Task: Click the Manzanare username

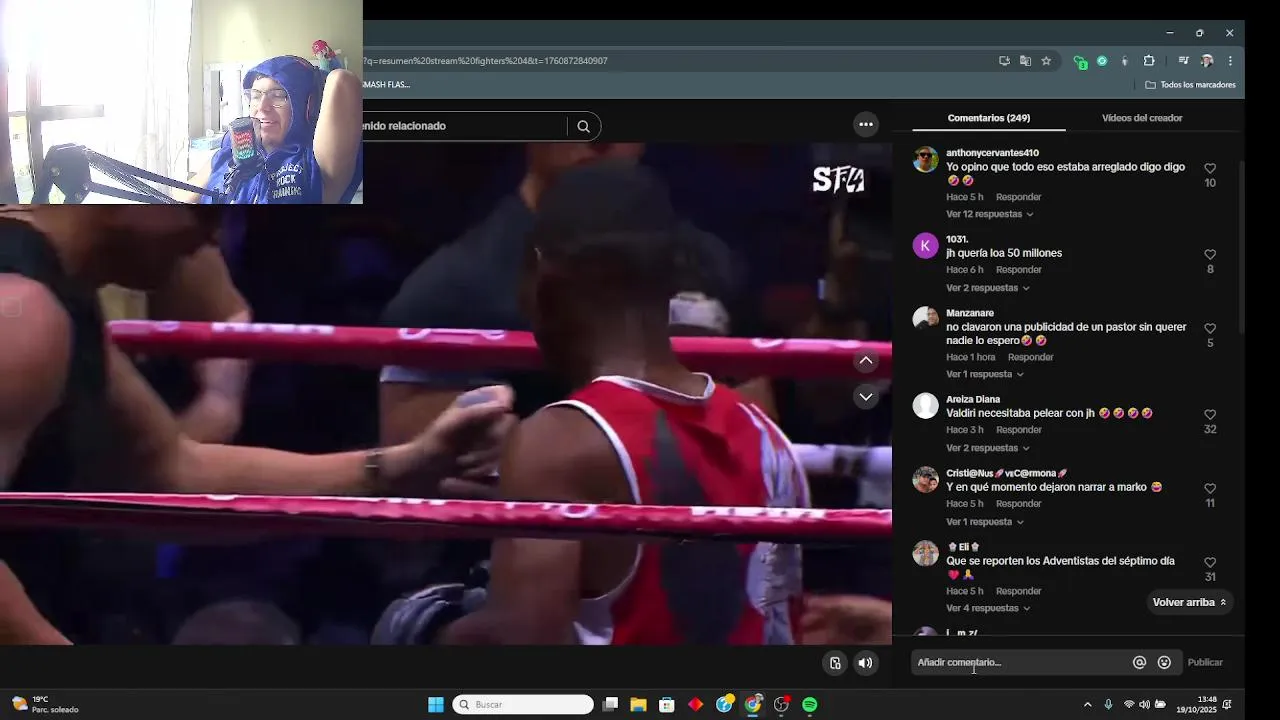Action: point(970,313)
